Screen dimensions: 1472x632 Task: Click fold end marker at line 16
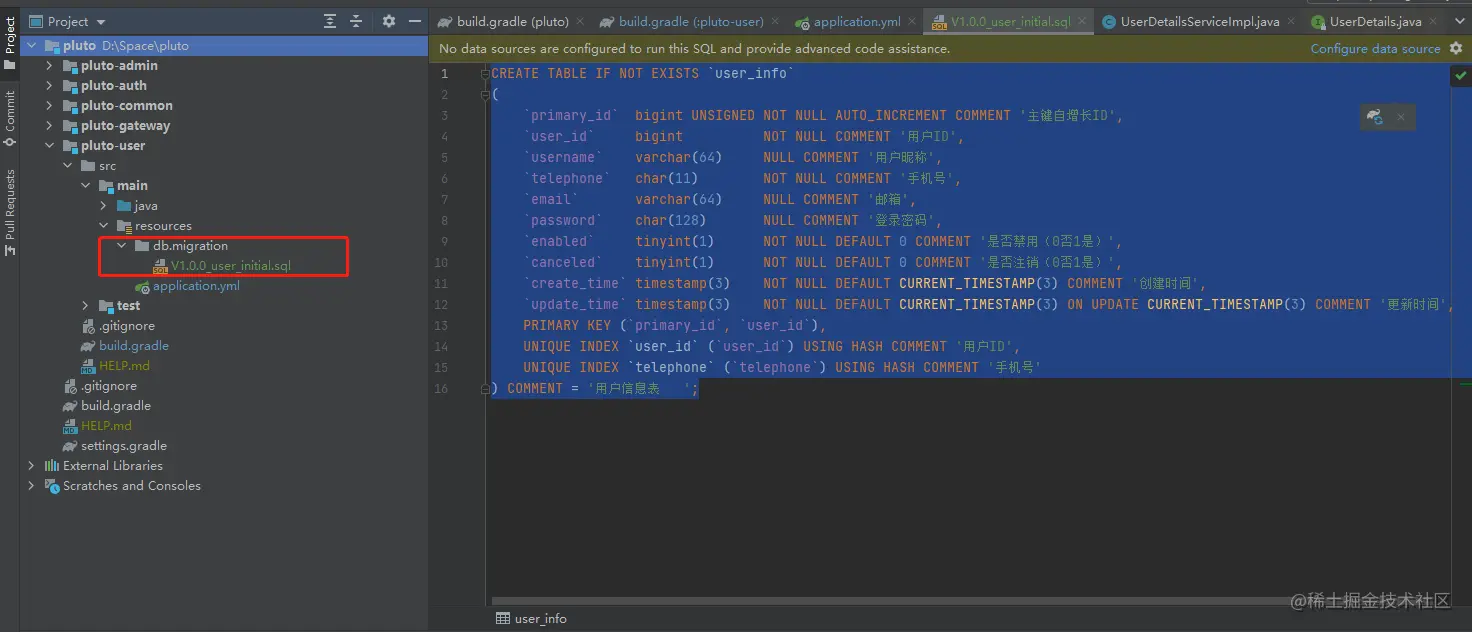point(485,388)
